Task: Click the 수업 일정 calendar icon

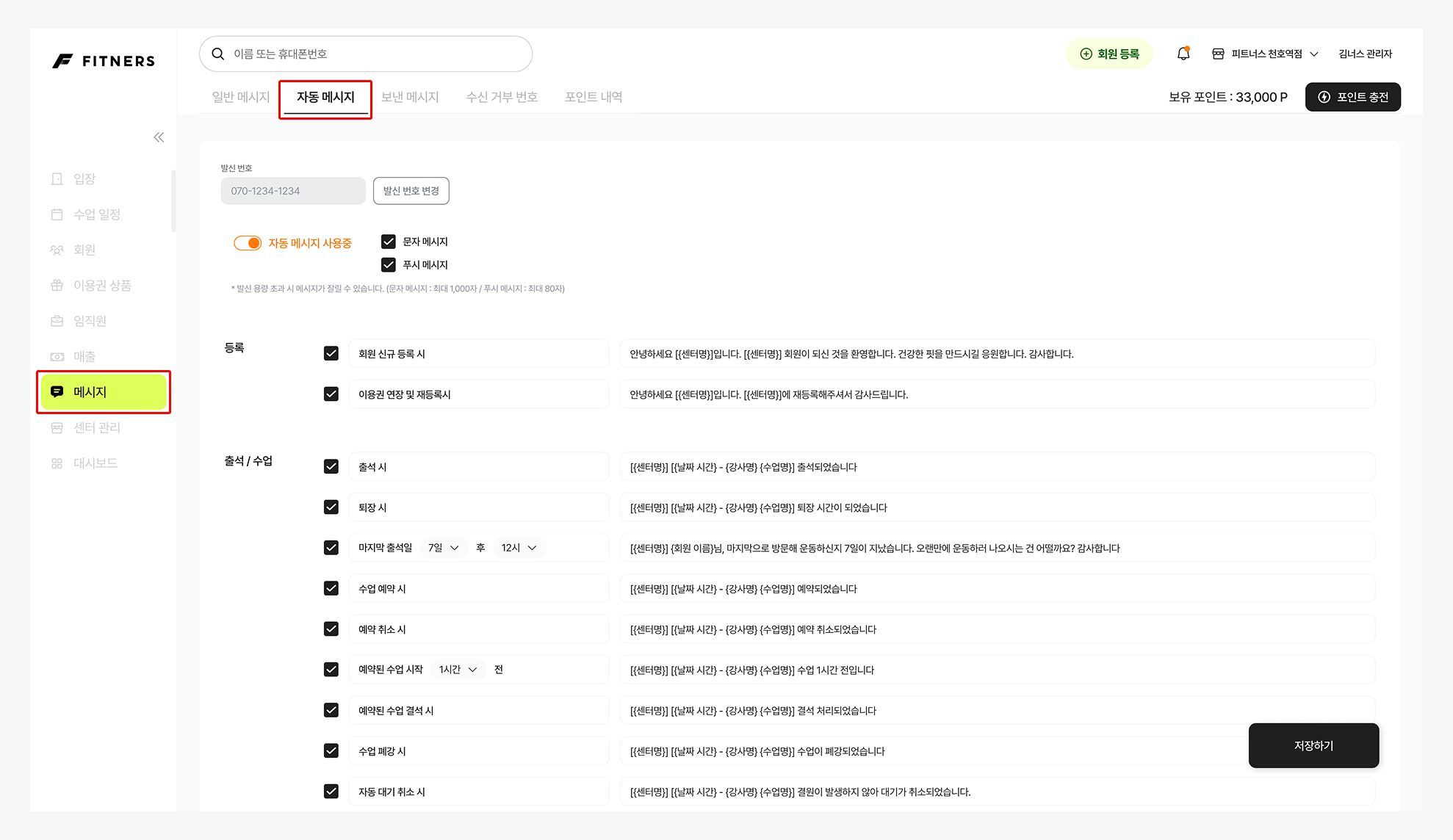Action: tap(57, 214)
